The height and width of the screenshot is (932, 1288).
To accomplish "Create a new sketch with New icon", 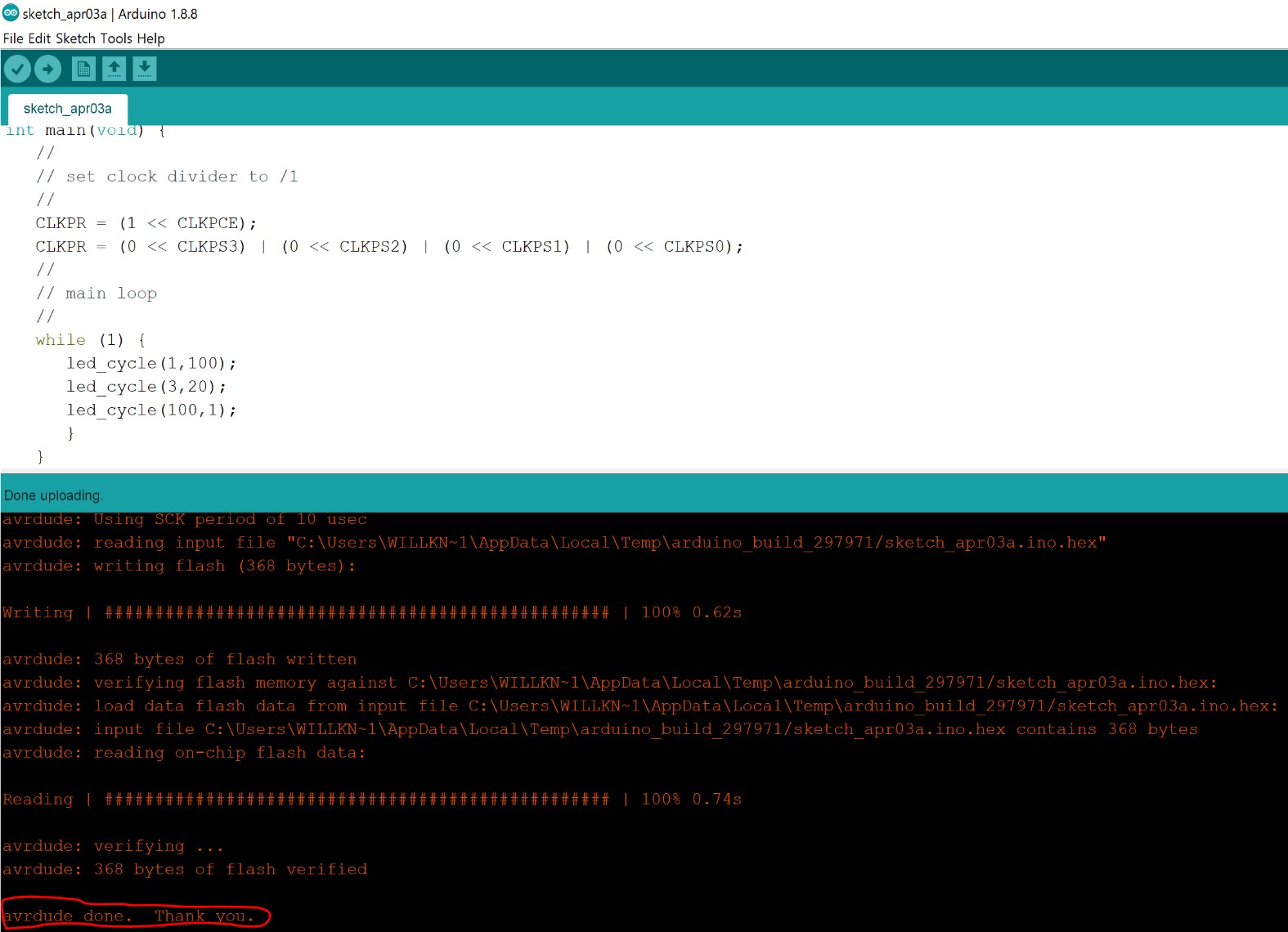I will click(83, 69).
